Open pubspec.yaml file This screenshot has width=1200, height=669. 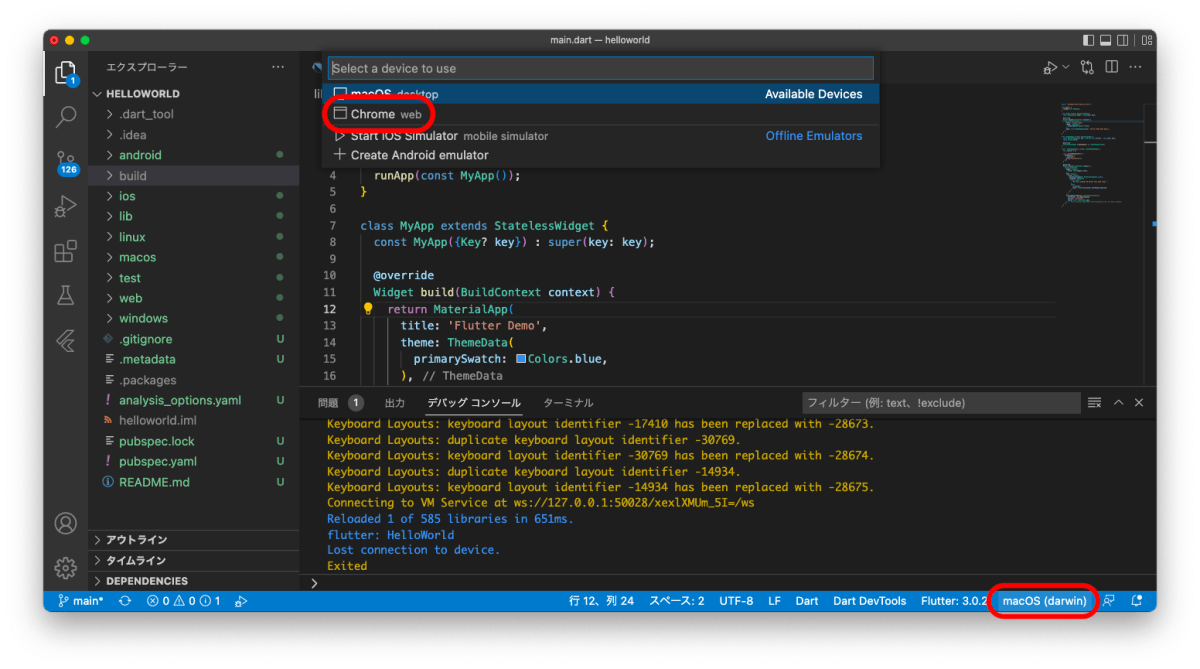pos(158,462)
